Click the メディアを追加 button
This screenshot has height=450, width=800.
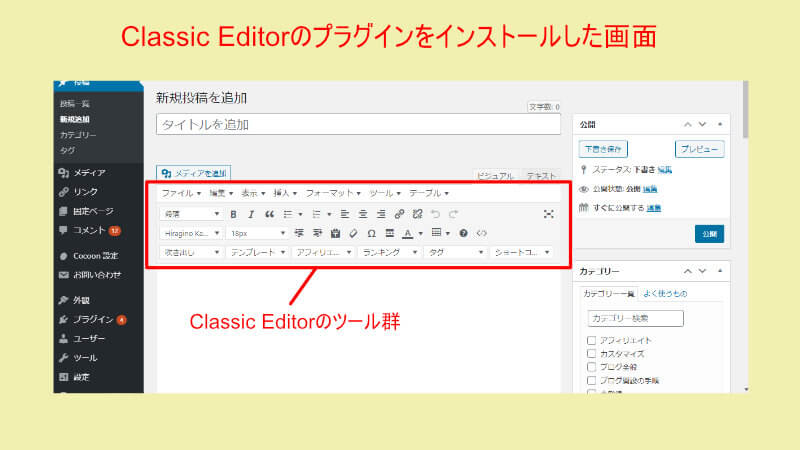[x=193, y=173]
